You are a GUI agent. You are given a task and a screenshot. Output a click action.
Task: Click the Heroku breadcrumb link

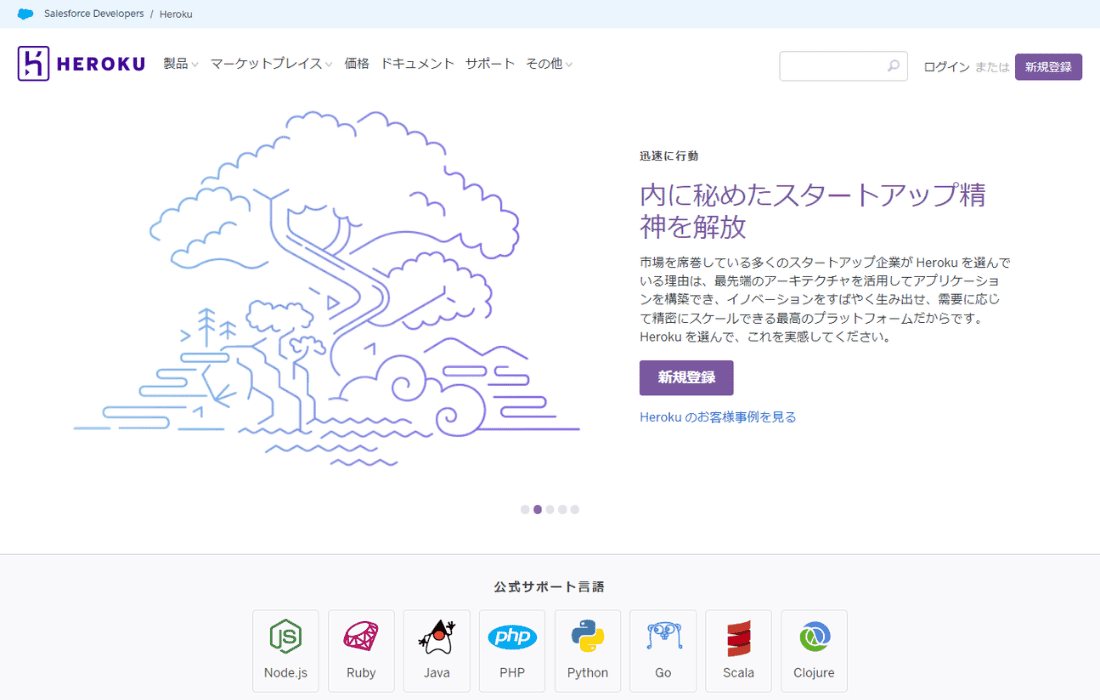click(x=175, y=14)
